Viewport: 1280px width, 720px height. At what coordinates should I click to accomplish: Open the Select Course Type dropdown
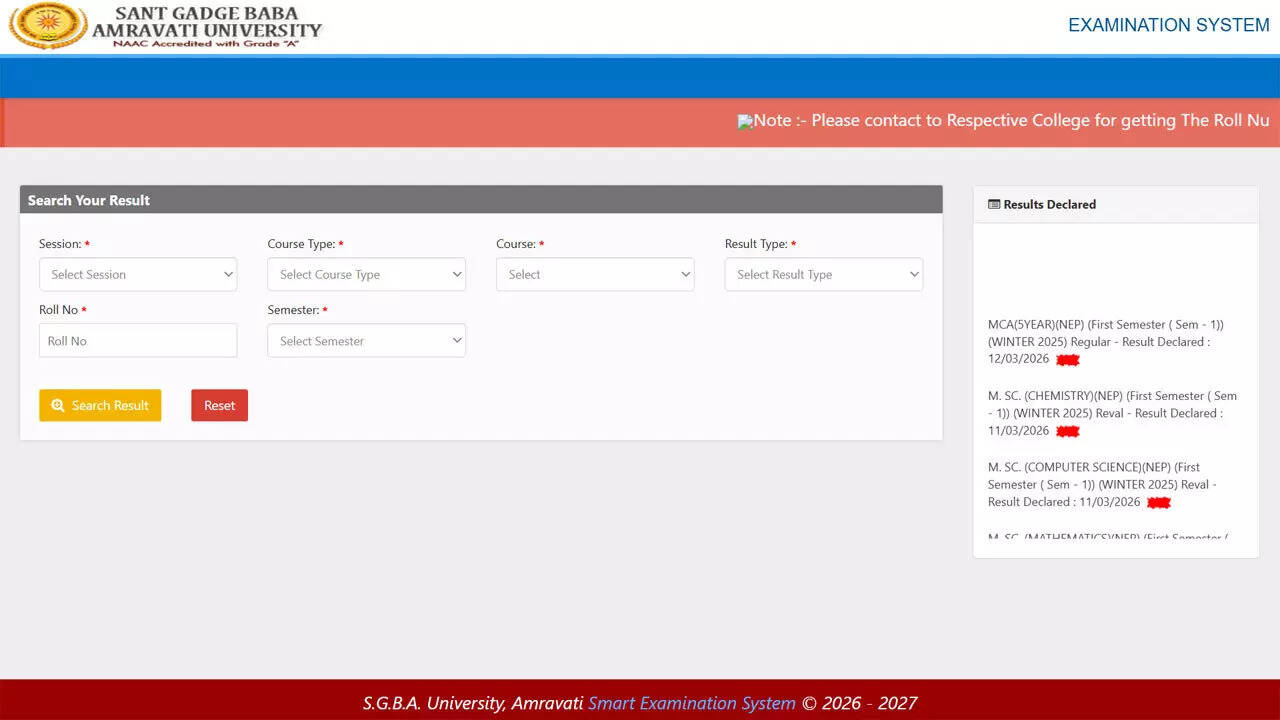[x=366, y=274]
